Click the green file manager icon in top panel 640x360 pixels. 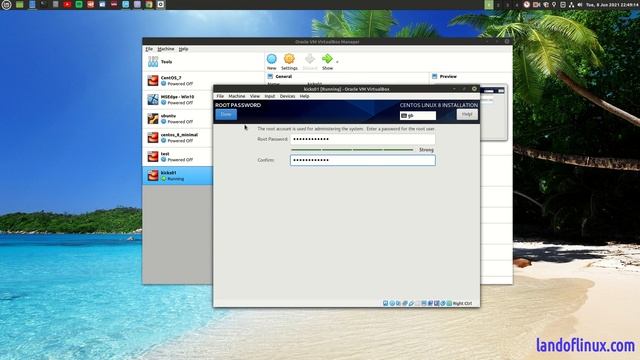coord(20,4)
